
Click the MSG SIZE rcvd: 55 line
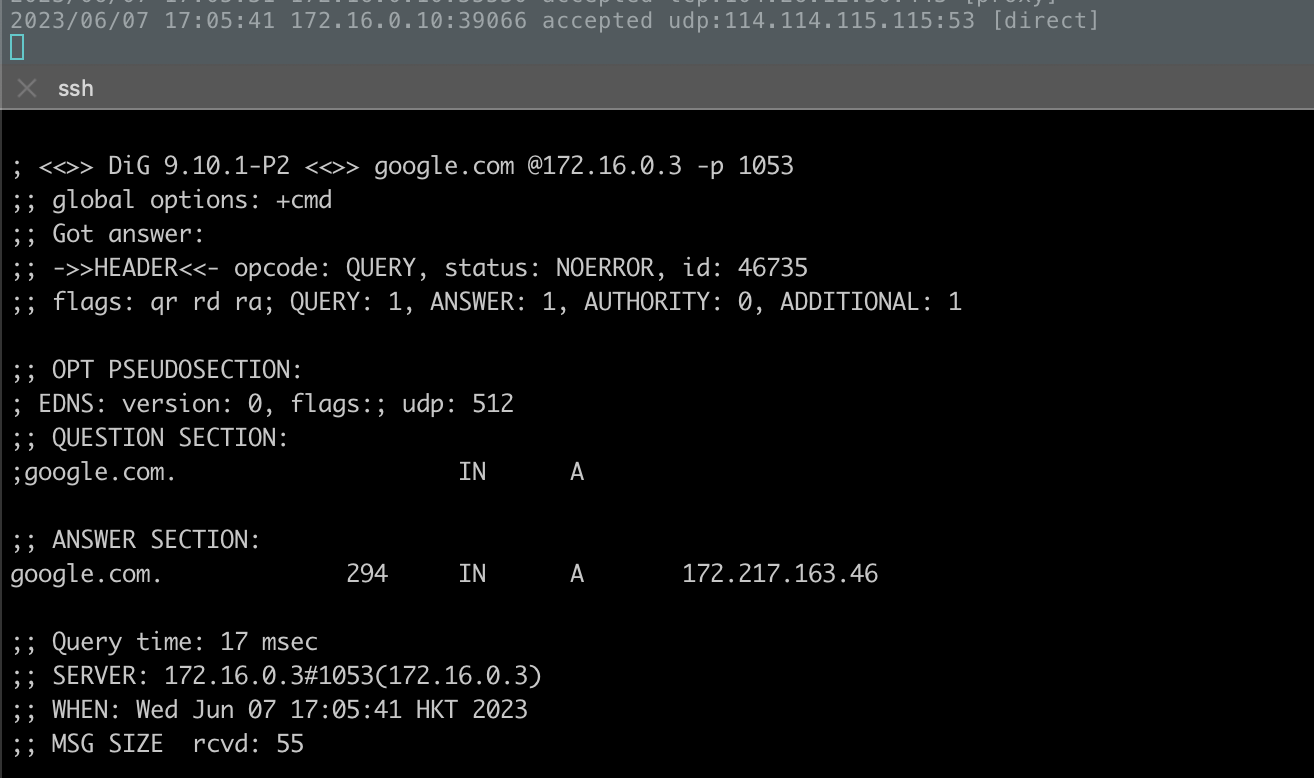[x=155, y=744]
